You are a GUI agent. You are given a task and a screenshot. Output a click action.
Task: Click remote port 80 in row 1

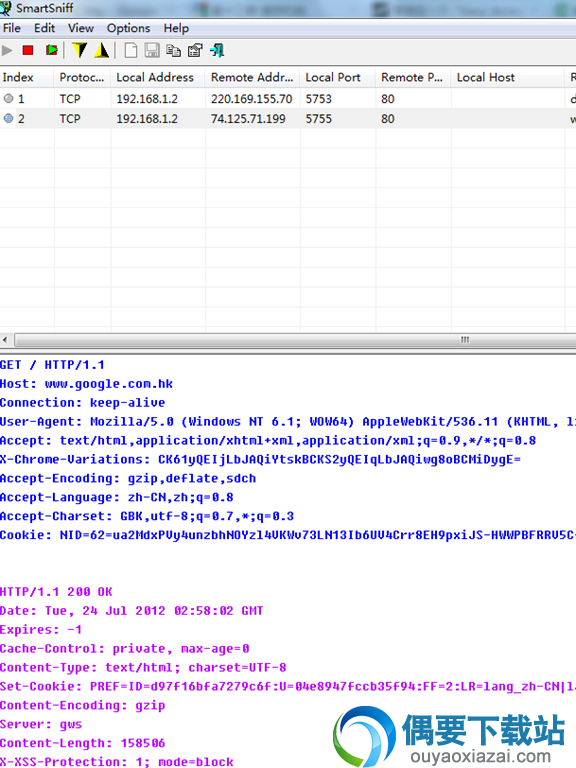click(388, 99)
